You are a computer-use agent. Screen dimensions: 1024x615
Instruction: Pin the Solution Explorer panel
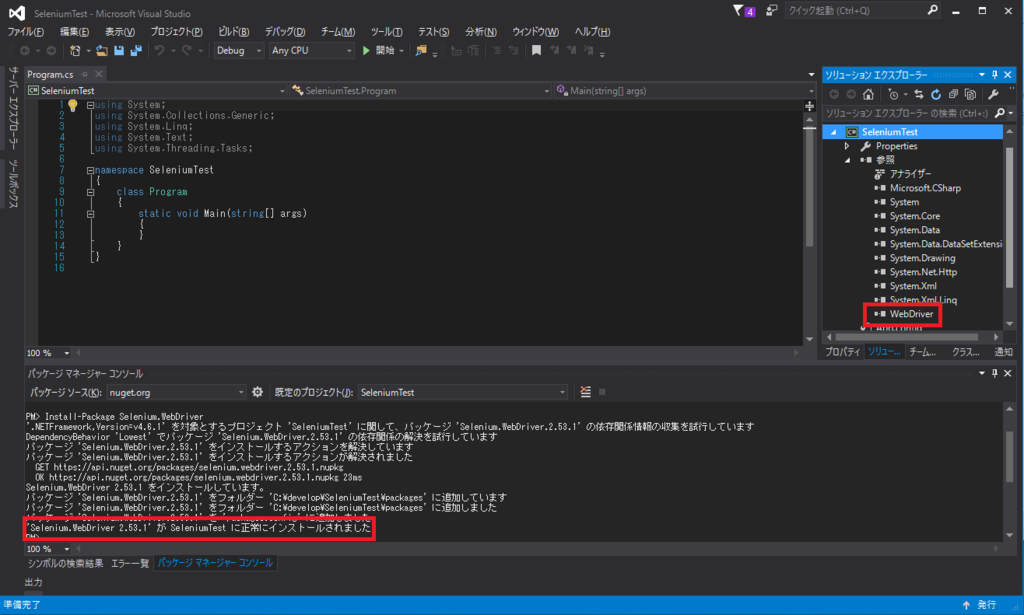(x=995, y=74)
